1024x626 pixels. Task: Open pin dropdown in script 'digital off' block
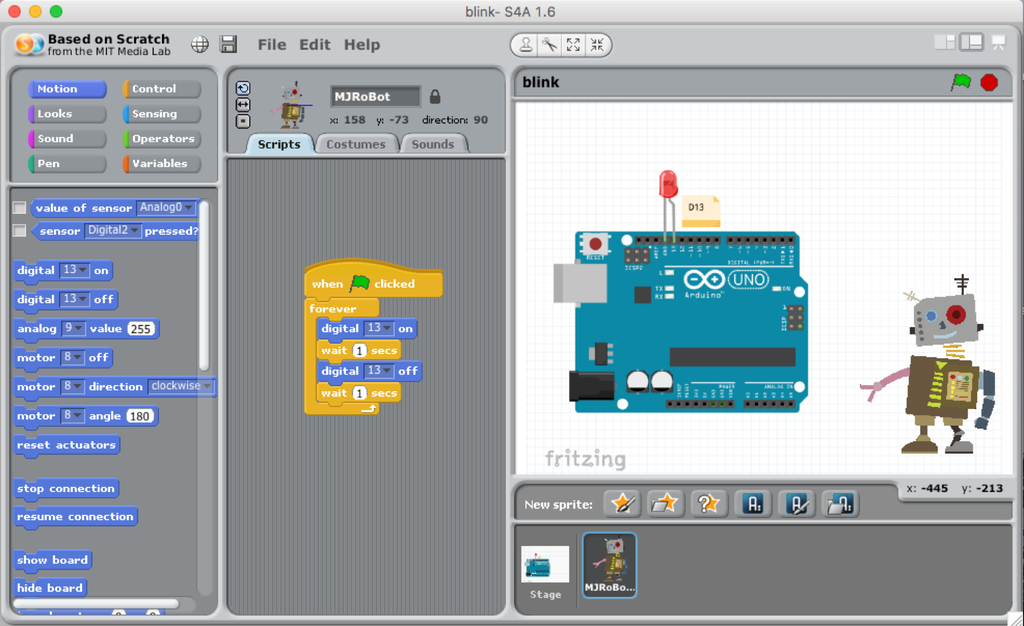pos(379,371)
